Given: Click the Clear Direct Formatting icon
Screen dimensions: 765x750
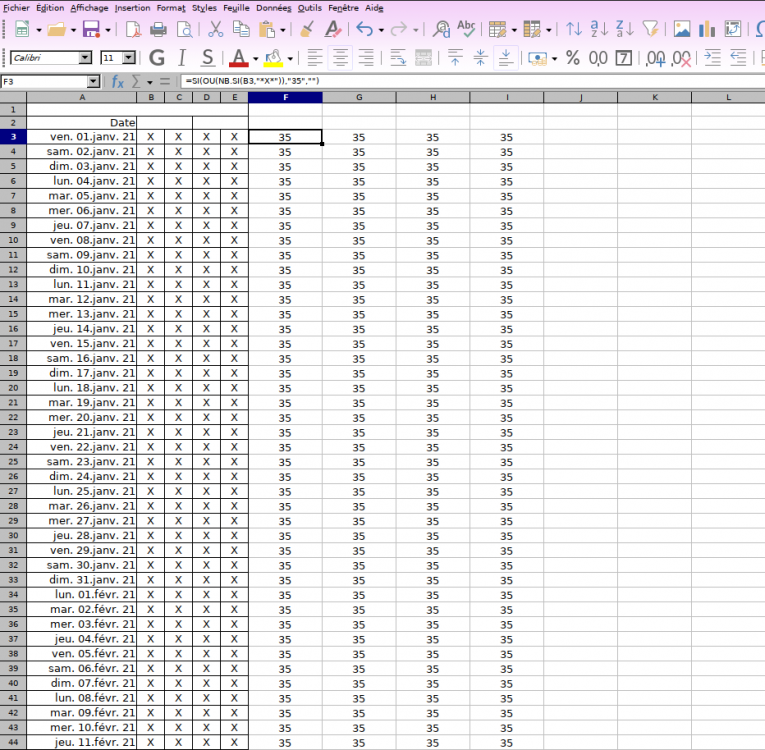Looking at the screenshot, I should point(333,30).
